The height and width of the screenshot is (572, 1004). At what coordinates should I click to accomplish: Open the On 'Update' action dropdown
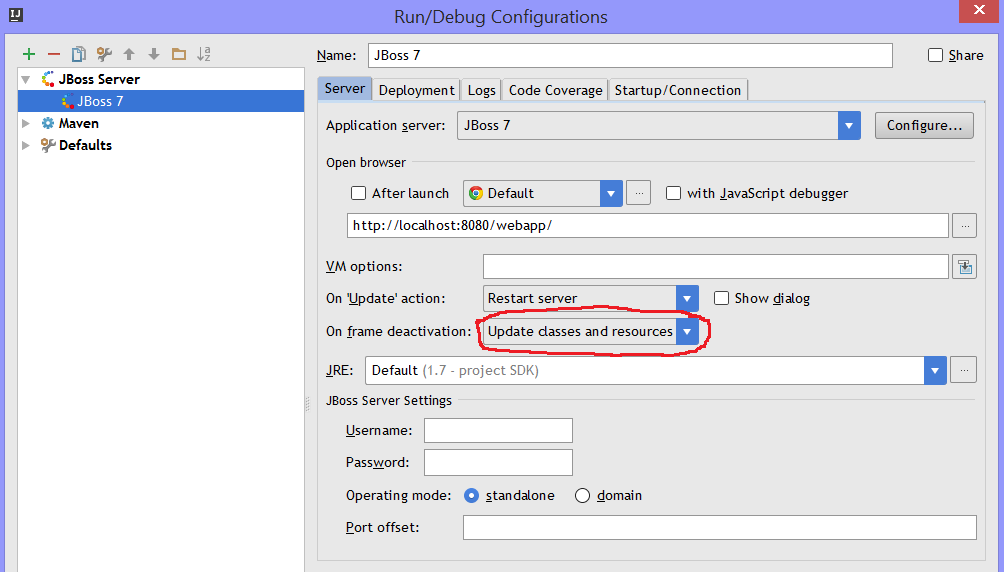click(x=687, y=298)
